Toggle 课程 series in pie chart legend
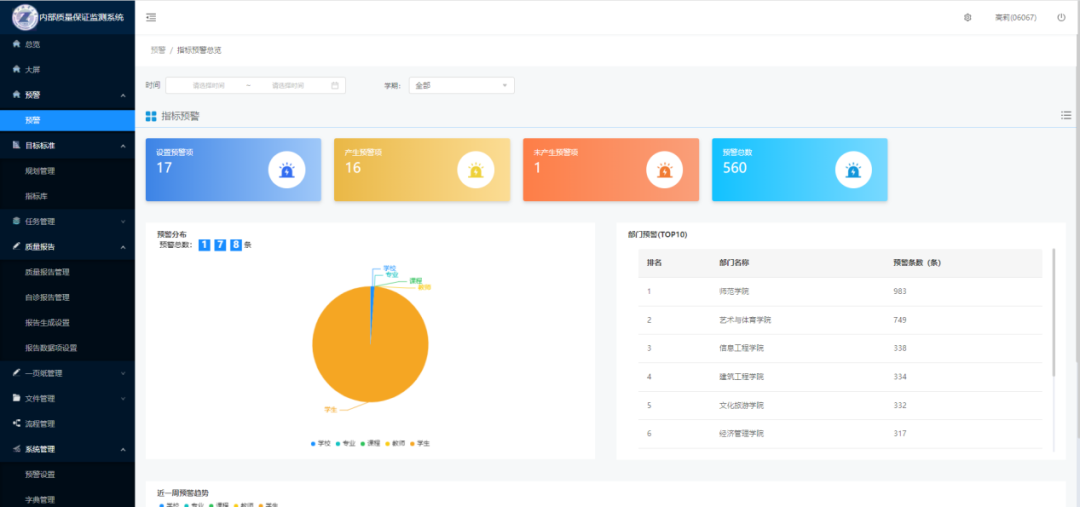 pyautogui.click(x=369, y=443)
